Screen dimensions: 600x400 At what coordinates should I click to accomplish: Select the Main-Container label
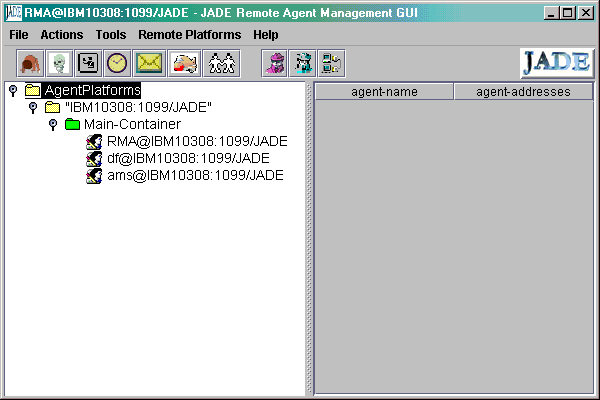point(132,124)
